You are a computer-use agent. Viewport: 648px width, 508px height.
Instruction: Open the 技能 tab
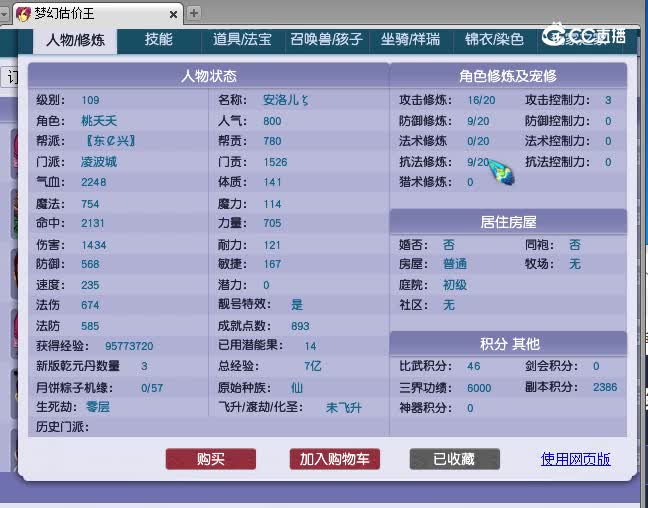pyautogui.click(x=159, y=40)
